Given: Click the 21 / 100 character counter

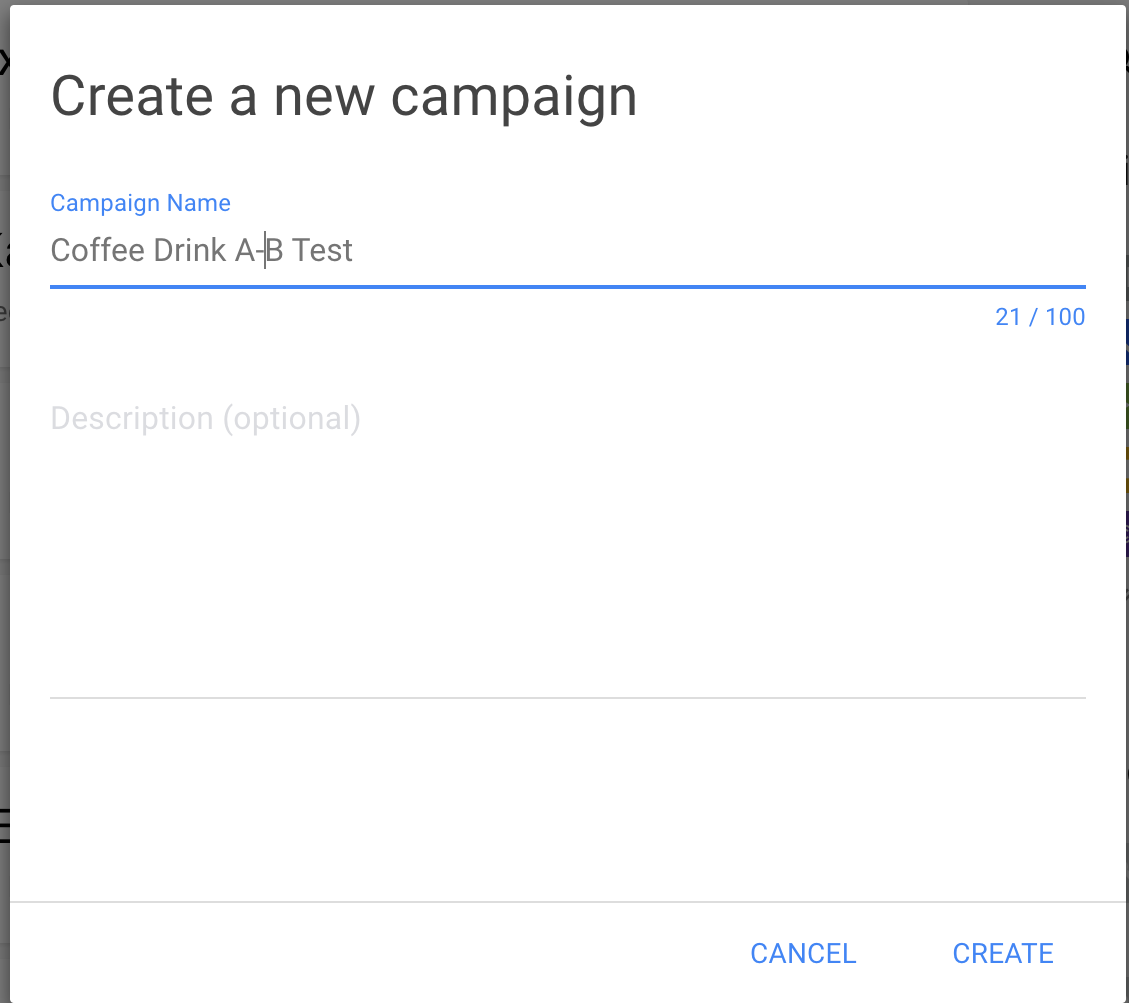Looking at the screenshot, I should (x=1040, y=317).
